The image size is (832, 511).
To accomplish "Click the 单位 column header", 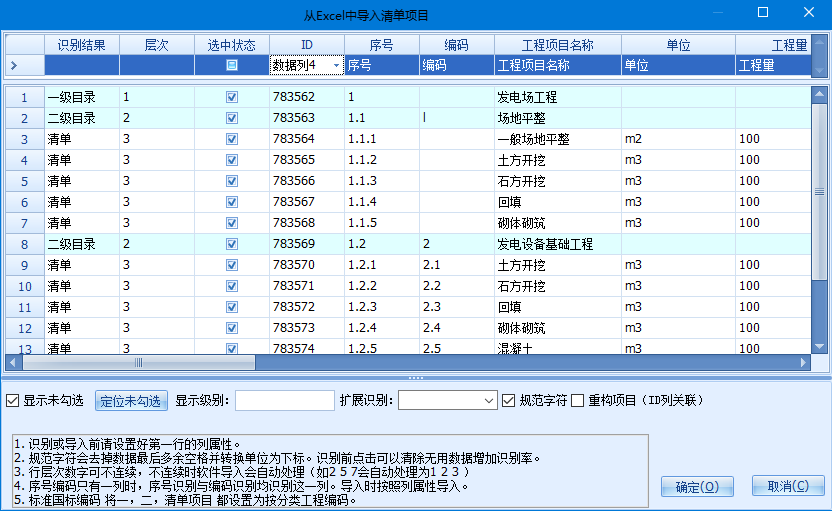I will tap(678, 45).
